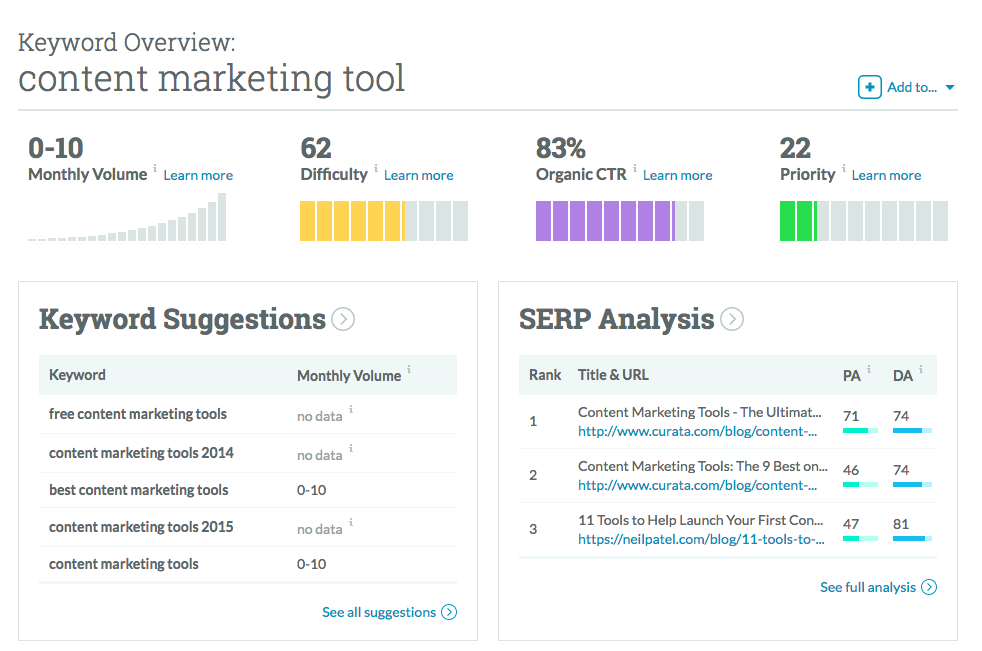Click the Add to... label
Screen dimensions: 982x651
[x=912, y=88]
